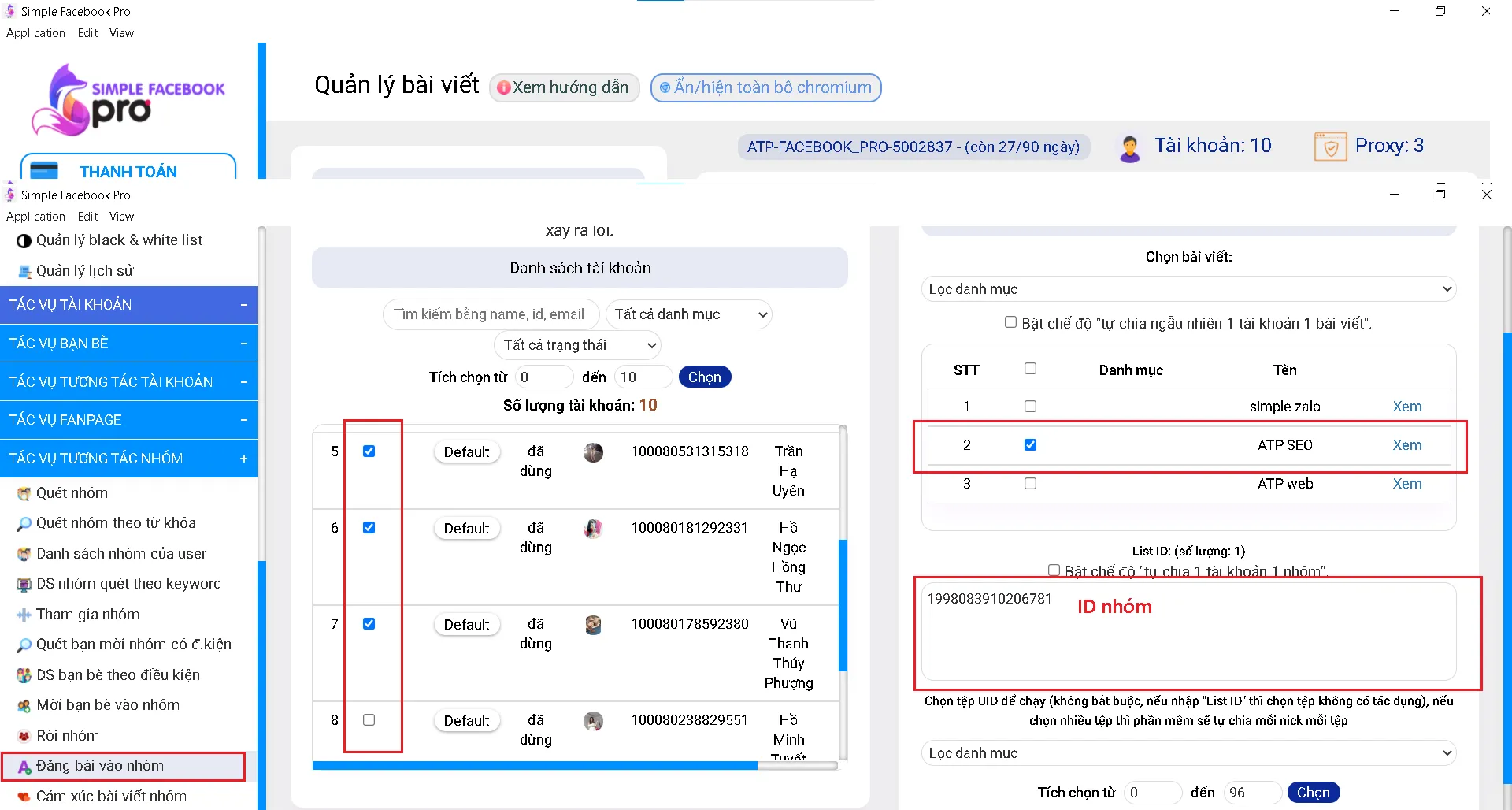Screen dimensions: 1512x810
Task: Click the Rời nhóm sidebar icon
Action: coord(24,736)
